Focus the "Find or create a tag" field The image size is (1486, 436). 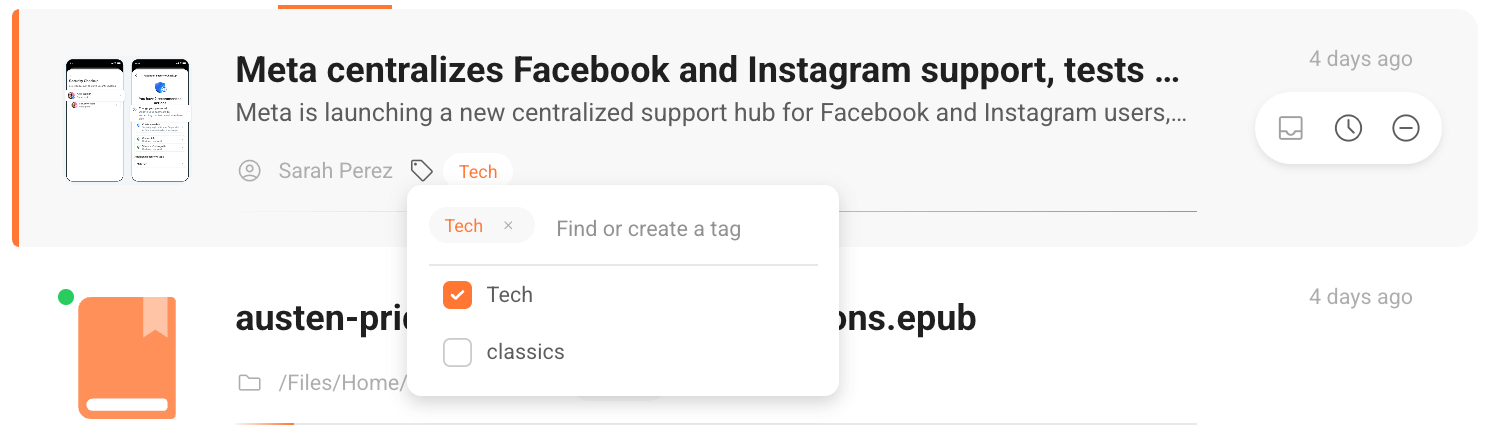tap(680, 229)
